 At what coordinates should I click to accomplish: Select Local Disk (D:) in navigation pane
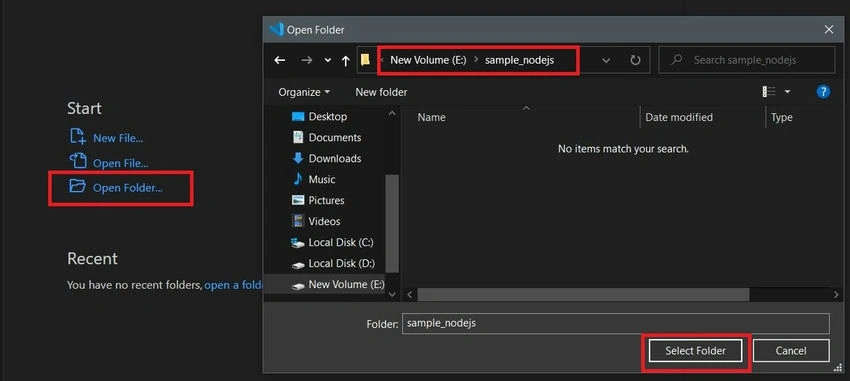pos(333,263)
